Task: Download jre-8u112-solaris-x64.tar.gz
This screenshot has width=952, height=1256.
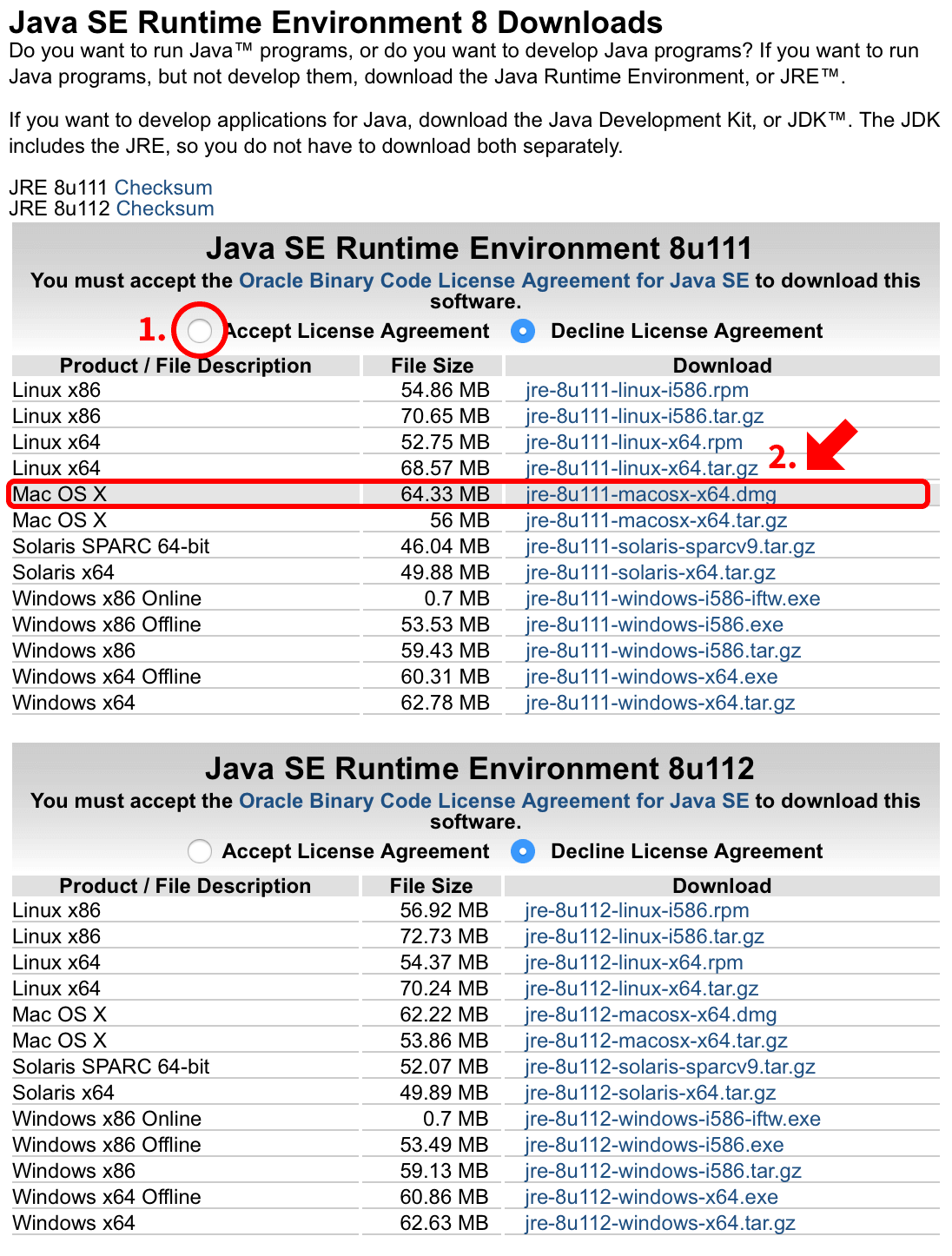Action: point(651,1093)
